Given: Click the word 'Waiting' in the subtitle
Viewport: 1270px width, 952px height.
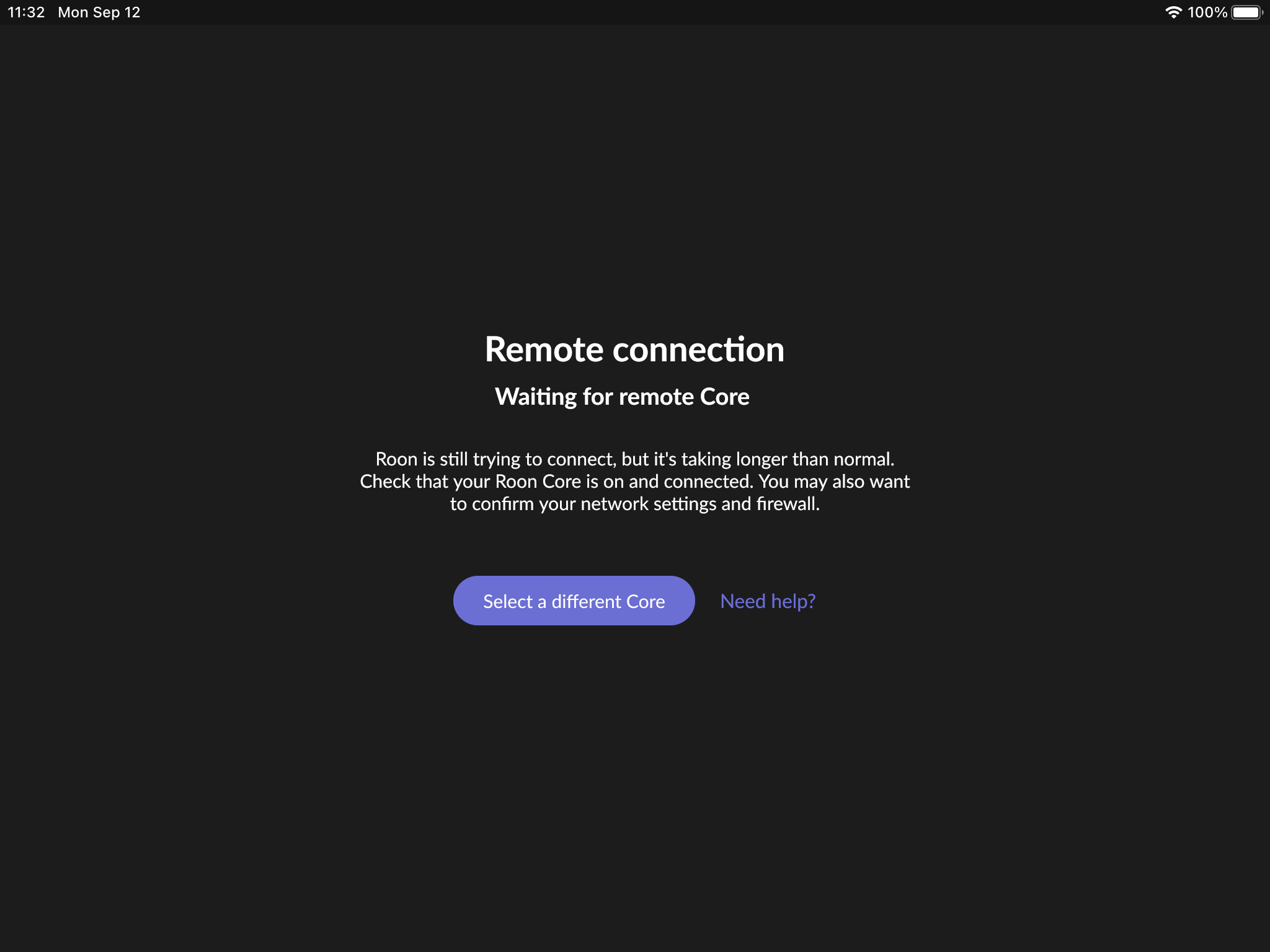Looking at the screenshot, I should pyautogui.click(x=536, y=397).
